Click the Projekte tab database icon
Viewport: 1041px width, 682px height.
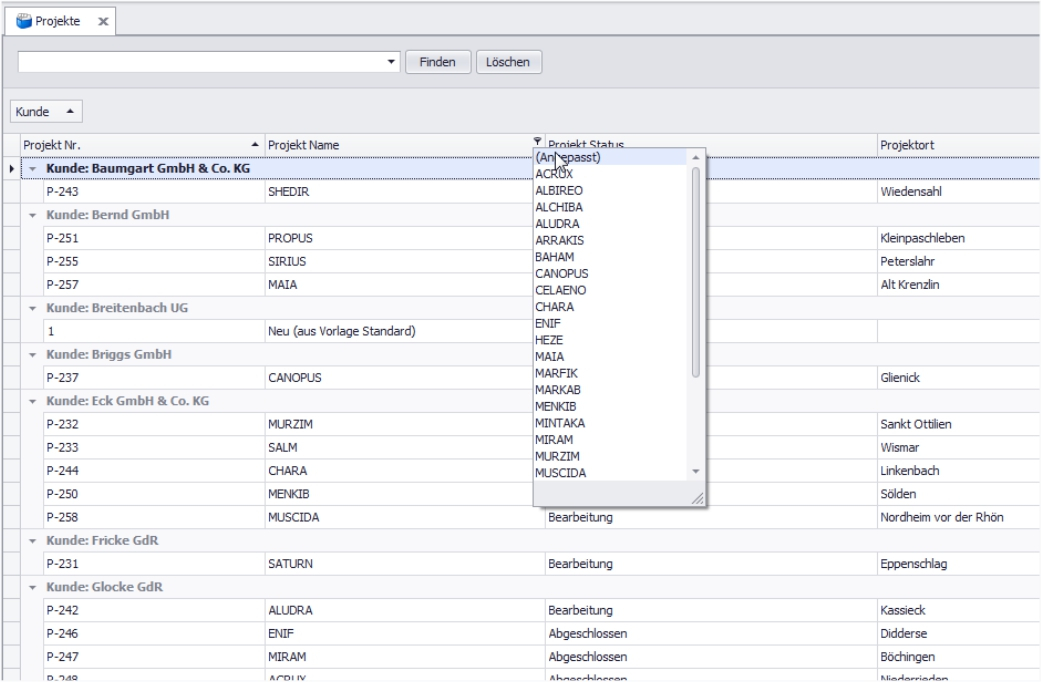click(x=23, y=21)
